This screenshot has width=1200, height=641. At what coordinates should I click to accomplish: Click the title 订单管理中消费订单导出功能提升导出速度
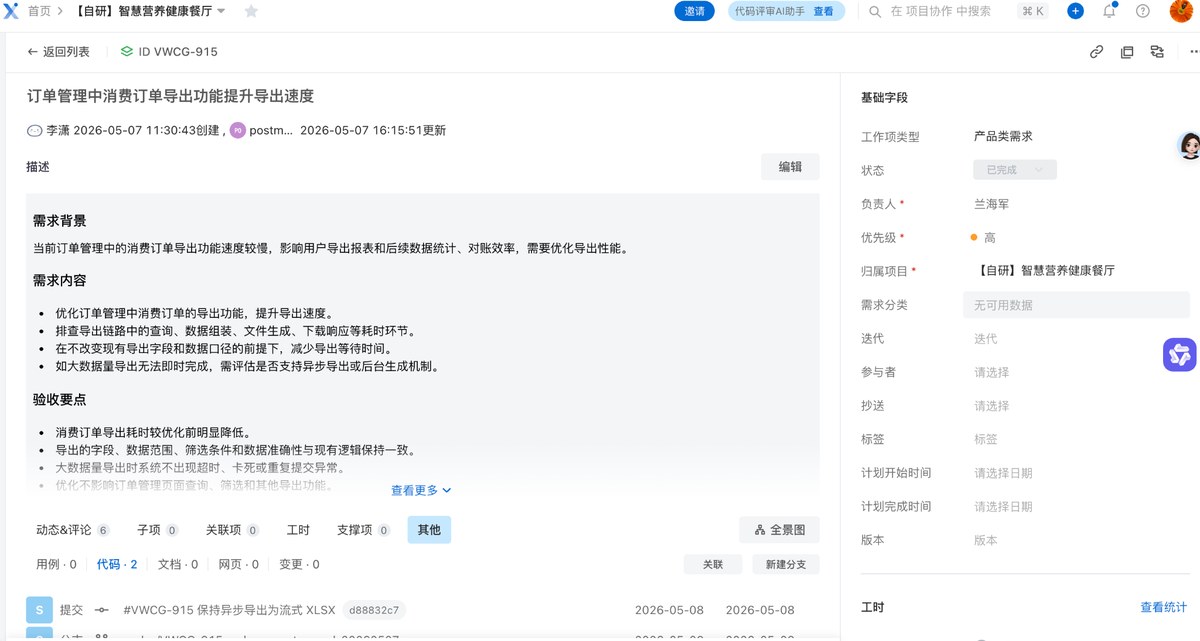point(171,96)
